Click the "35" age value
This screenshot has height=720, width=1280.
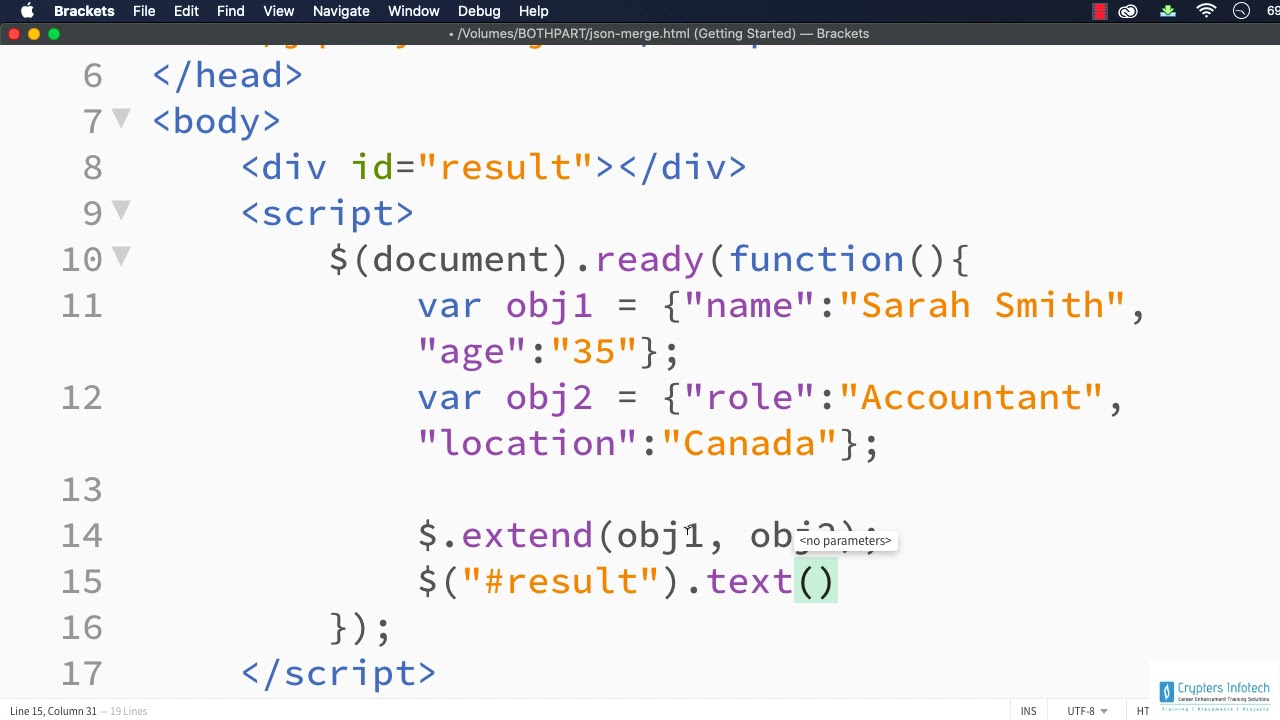click(x=594, y=351)
